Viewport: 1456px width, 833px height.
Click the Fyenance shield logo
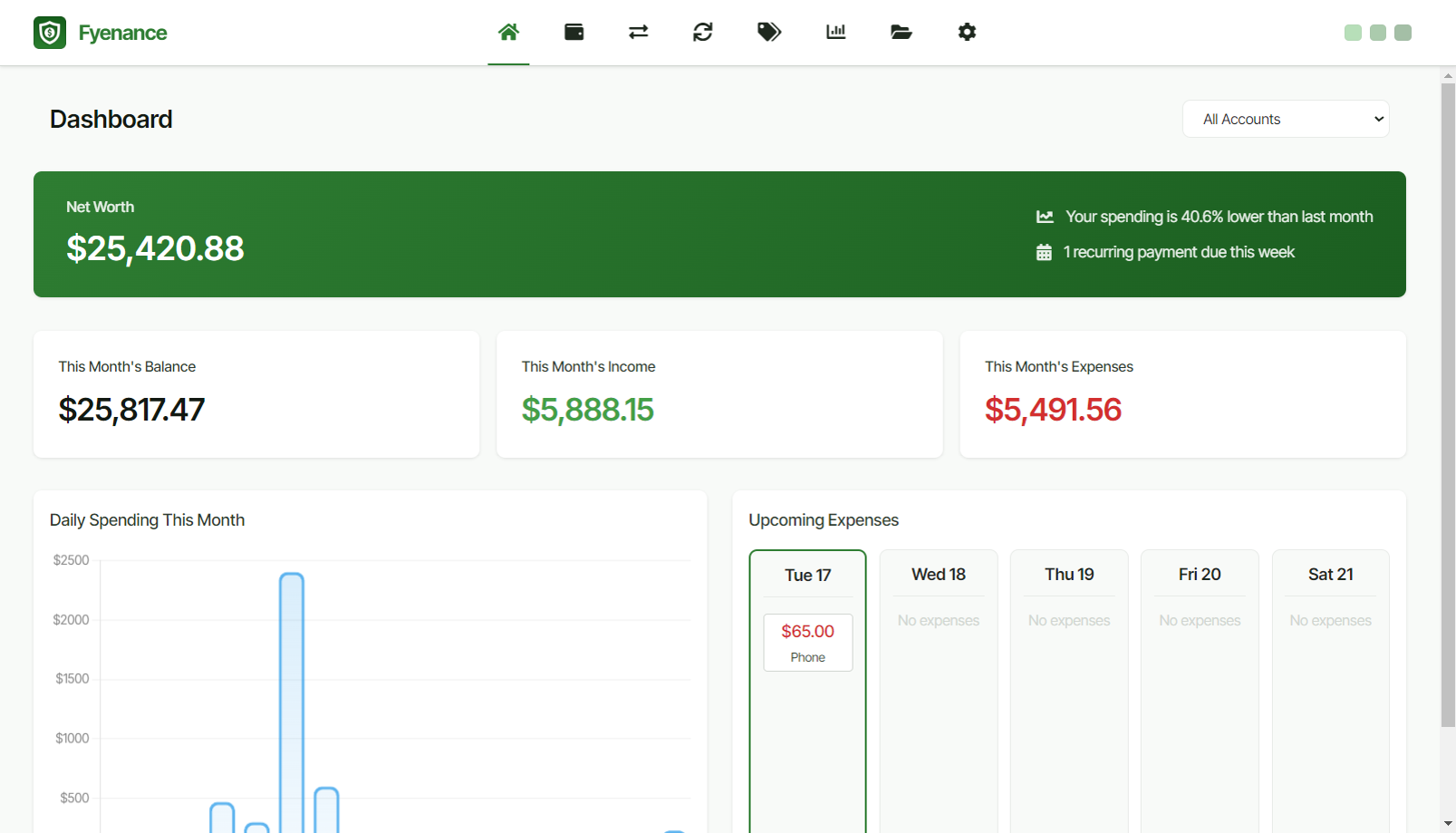(49, 32)
